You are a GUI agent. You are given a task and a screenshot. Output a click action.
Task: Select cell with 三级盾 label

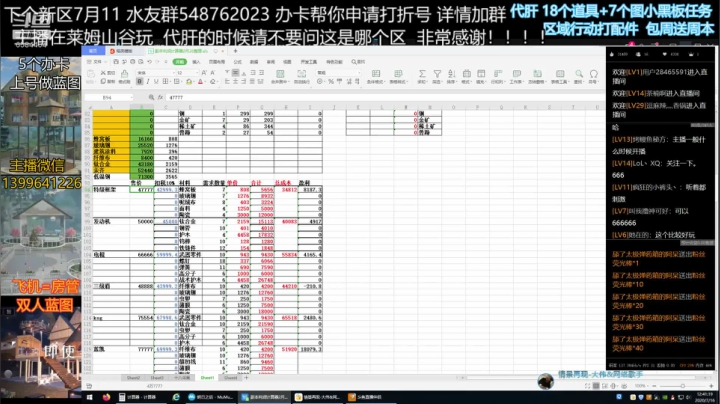tap(111, 286)
